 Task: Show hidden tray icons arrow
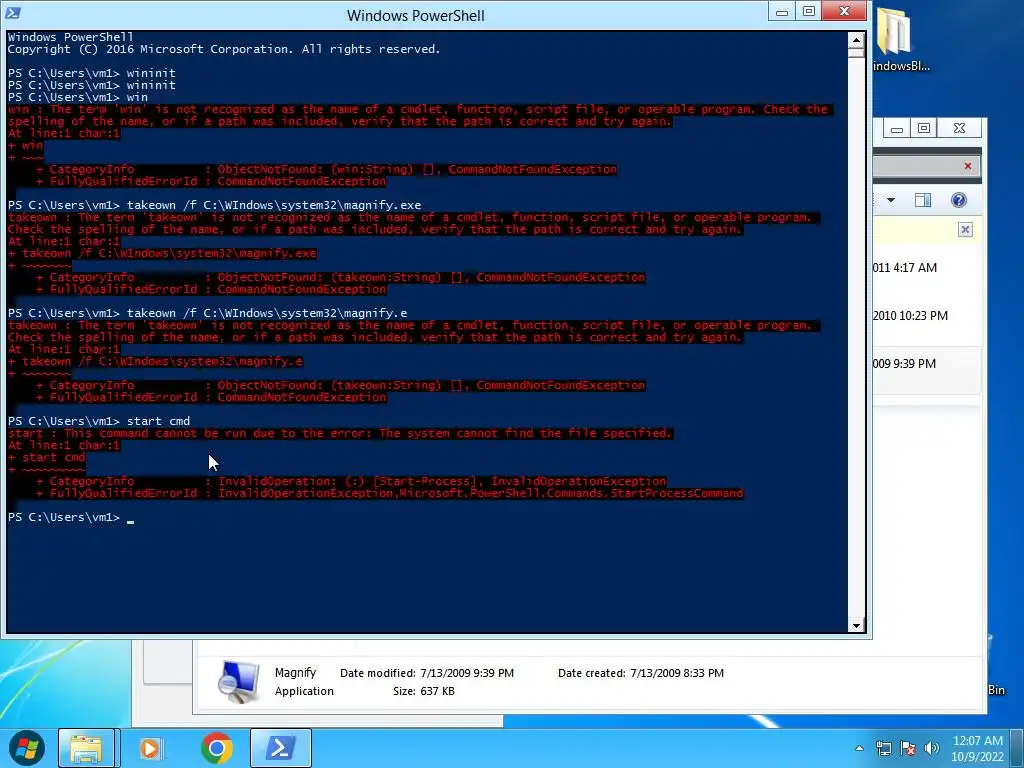(859, 748)
